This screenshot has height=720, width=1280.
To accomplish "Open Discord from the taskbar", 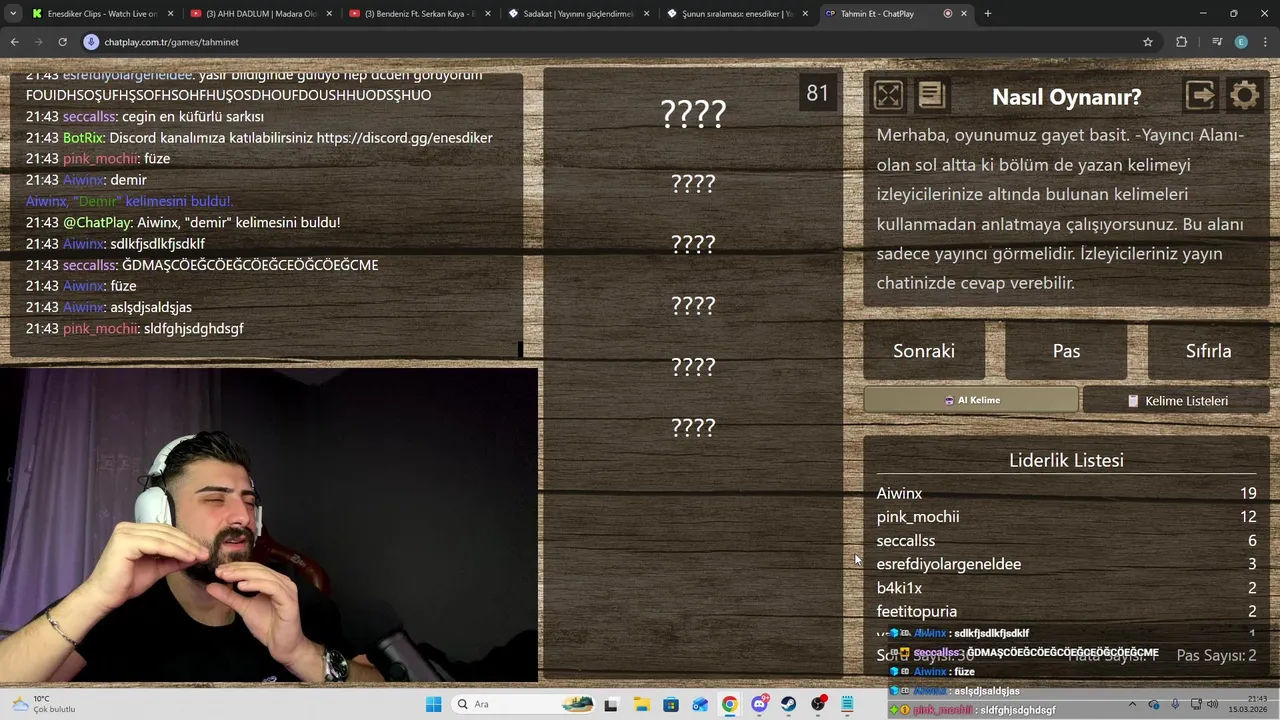I will tap(759, 704).
